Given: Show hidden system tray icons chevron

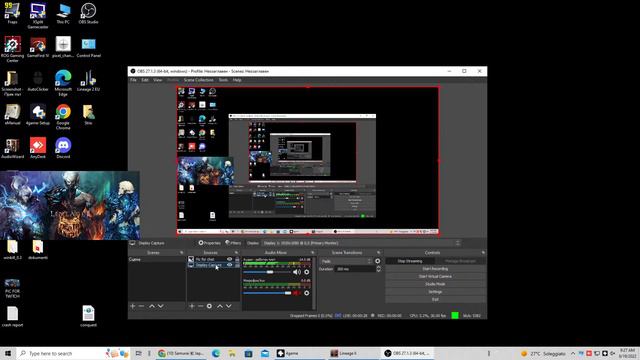Looking at the screenshot, I should (x=573, y=353).
